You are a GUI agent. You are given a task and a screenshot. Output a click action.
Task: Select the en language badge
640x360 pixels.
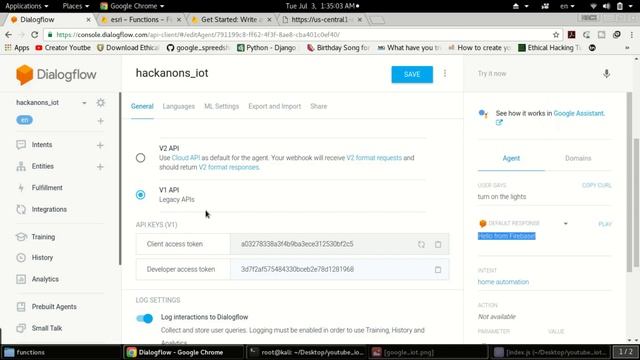point(24,120)
